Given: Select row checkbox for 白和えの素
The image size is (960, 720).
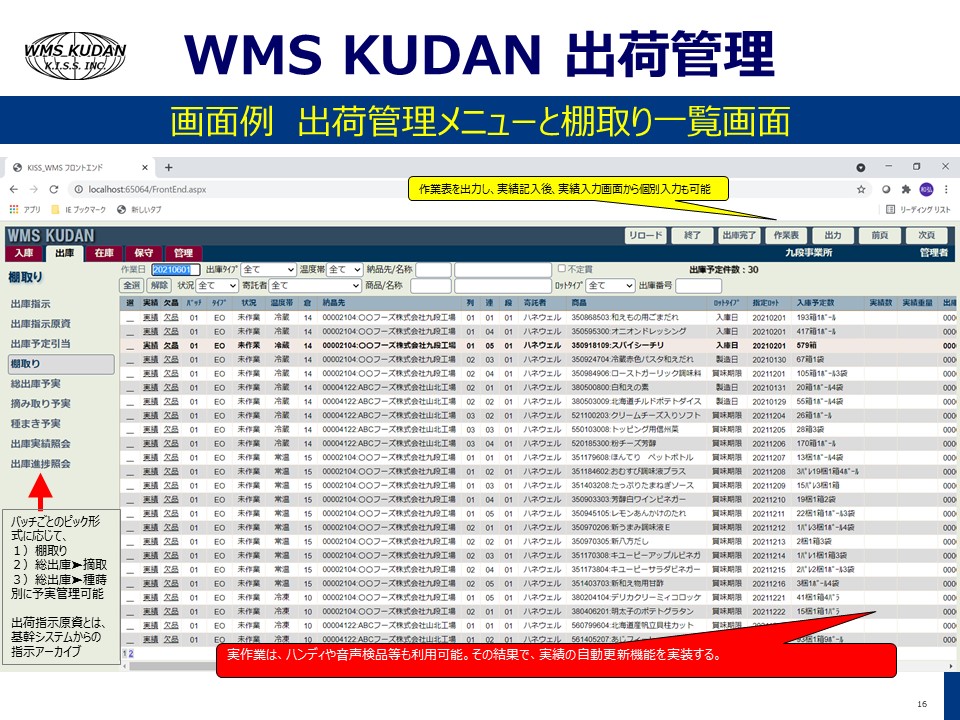Looking at the screenshot, I should tap(130, 389).
